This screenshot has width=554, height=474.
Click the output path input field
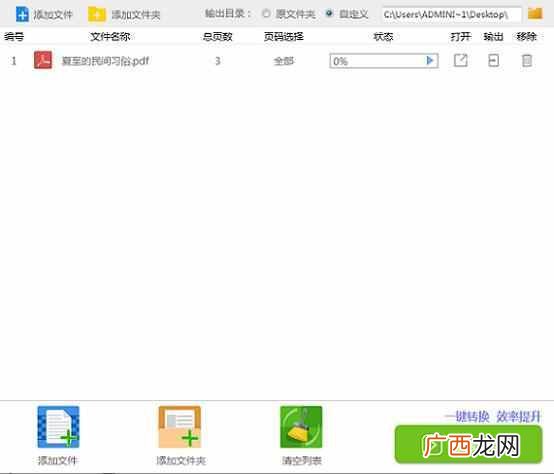point(452,14)
